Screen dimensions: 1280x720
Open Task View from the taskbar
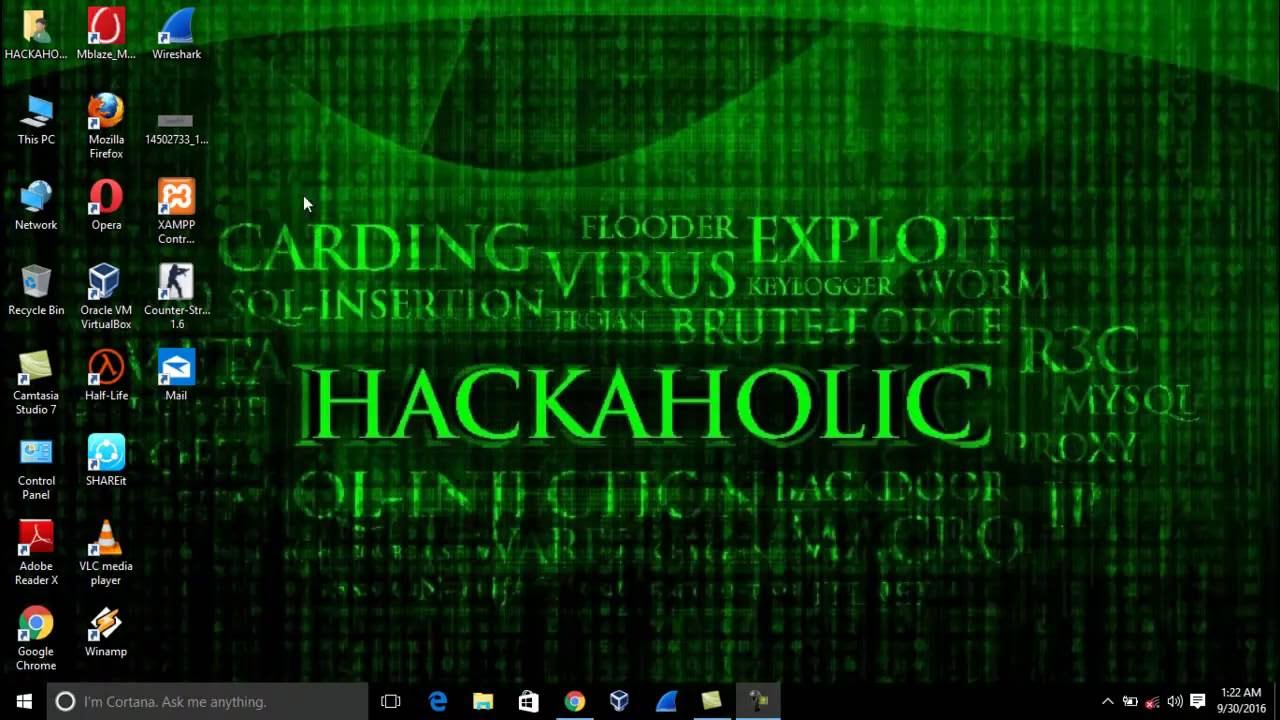391,701
